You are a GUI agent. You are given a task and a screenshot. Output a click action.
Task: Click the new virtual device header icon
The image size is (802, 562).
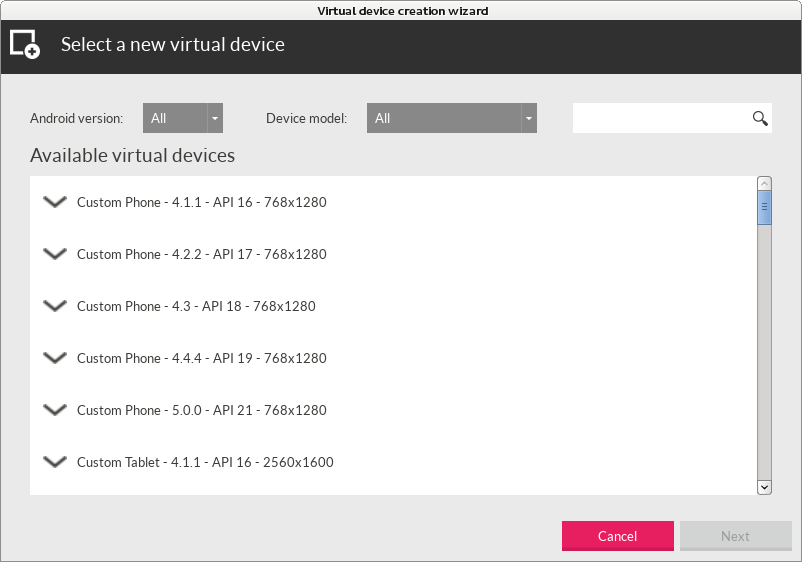25,44
